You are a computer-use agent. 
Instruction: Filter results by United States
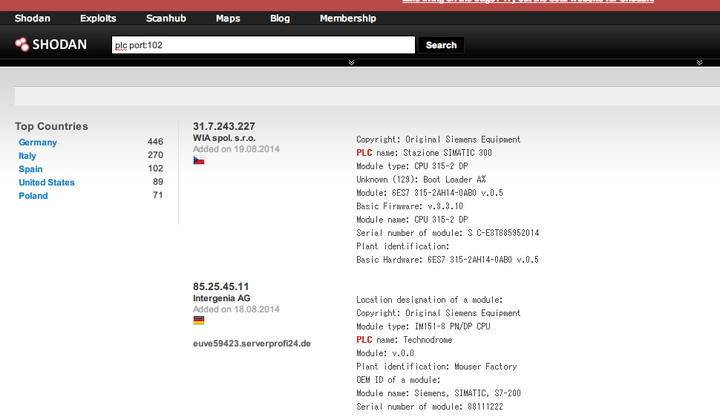coord(46,182)
